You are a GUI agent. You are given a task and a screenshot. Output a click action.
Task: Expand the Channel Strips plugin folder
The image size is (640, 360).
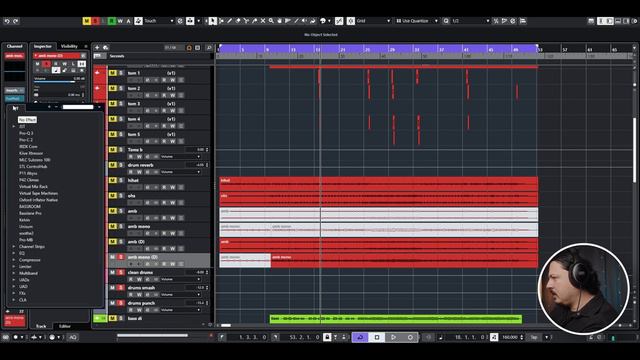coord(14,247)
